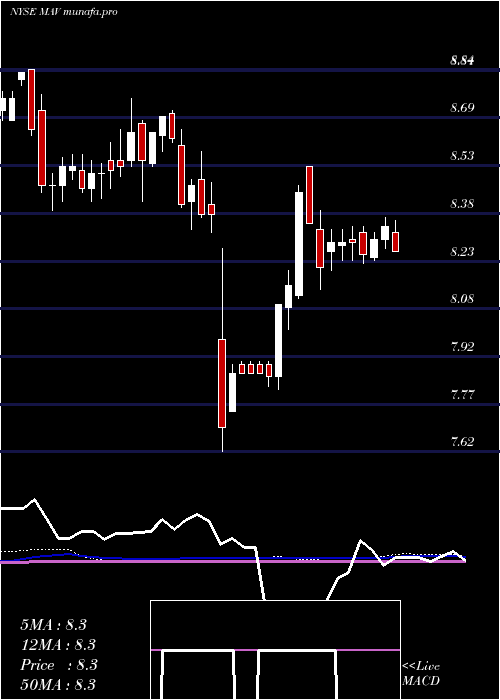Select the 8.08 price axis label

click(462, 299)
